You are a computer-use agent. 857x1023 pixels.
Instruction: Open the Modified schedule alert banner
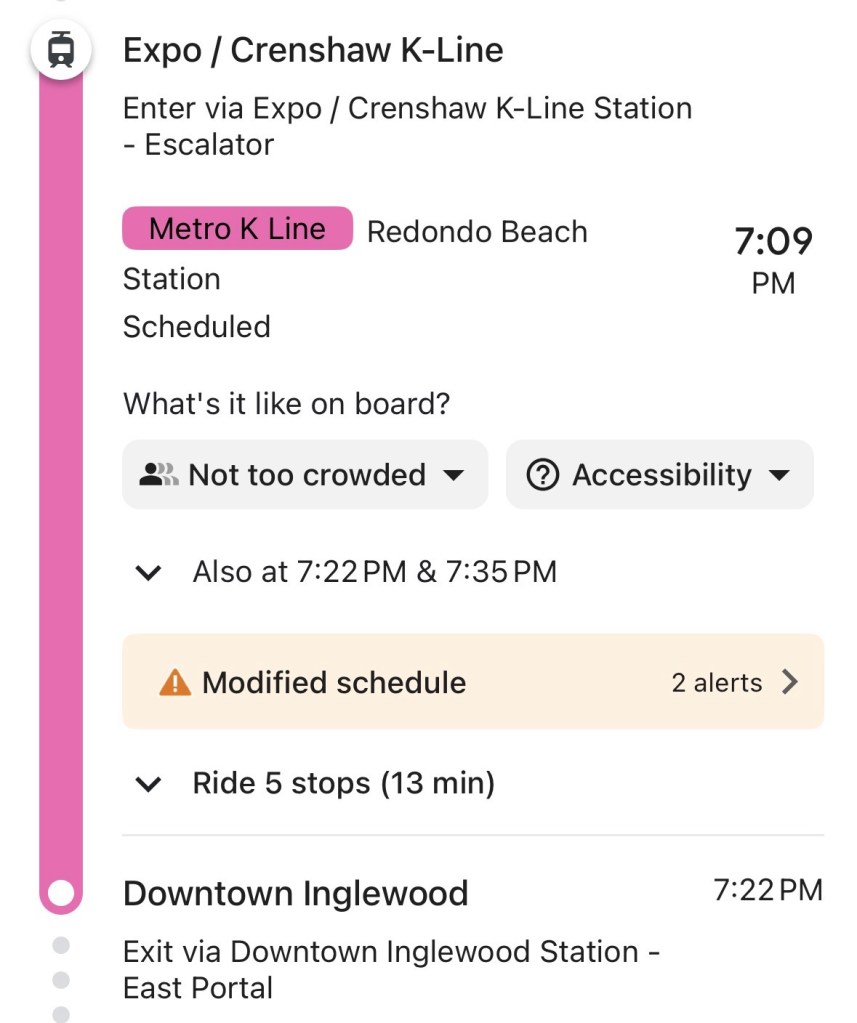[472, 682]
